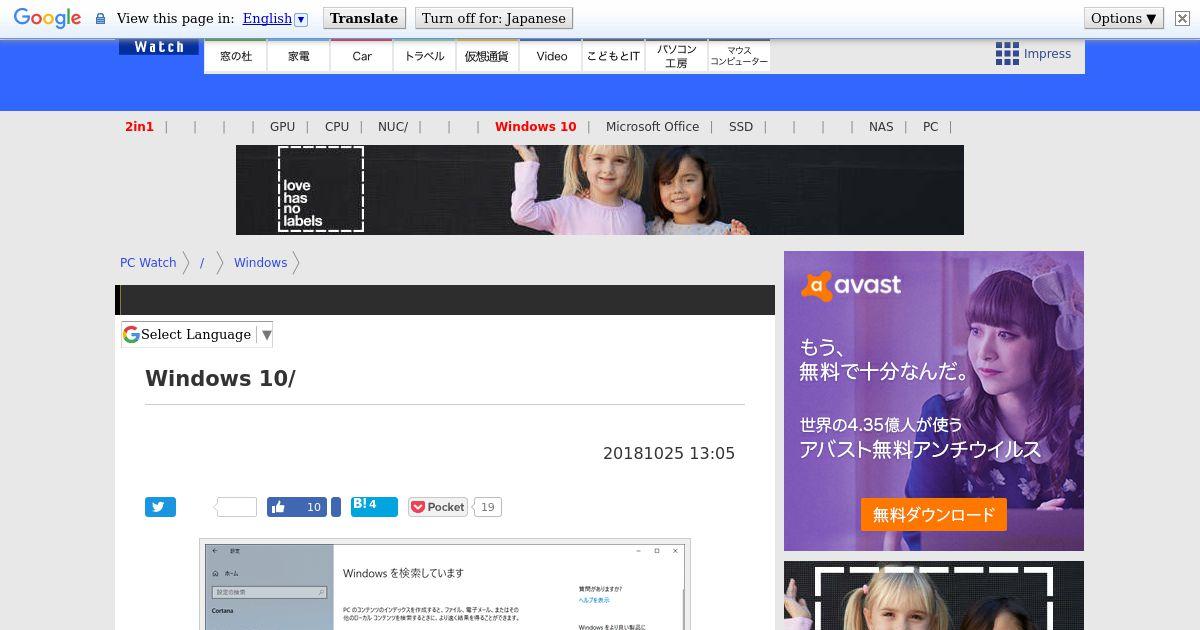The image size is (1200, 630).
Task: Click the love has no labels banner
Action: [600, 190]
